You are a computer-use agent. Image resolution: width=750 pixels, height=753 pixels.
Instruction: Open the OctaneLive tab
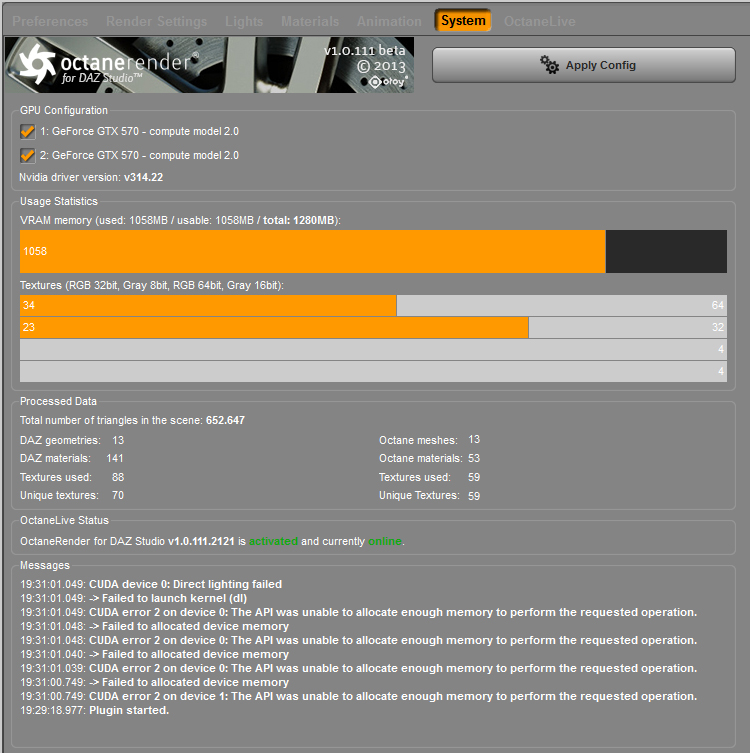[539, 21]
